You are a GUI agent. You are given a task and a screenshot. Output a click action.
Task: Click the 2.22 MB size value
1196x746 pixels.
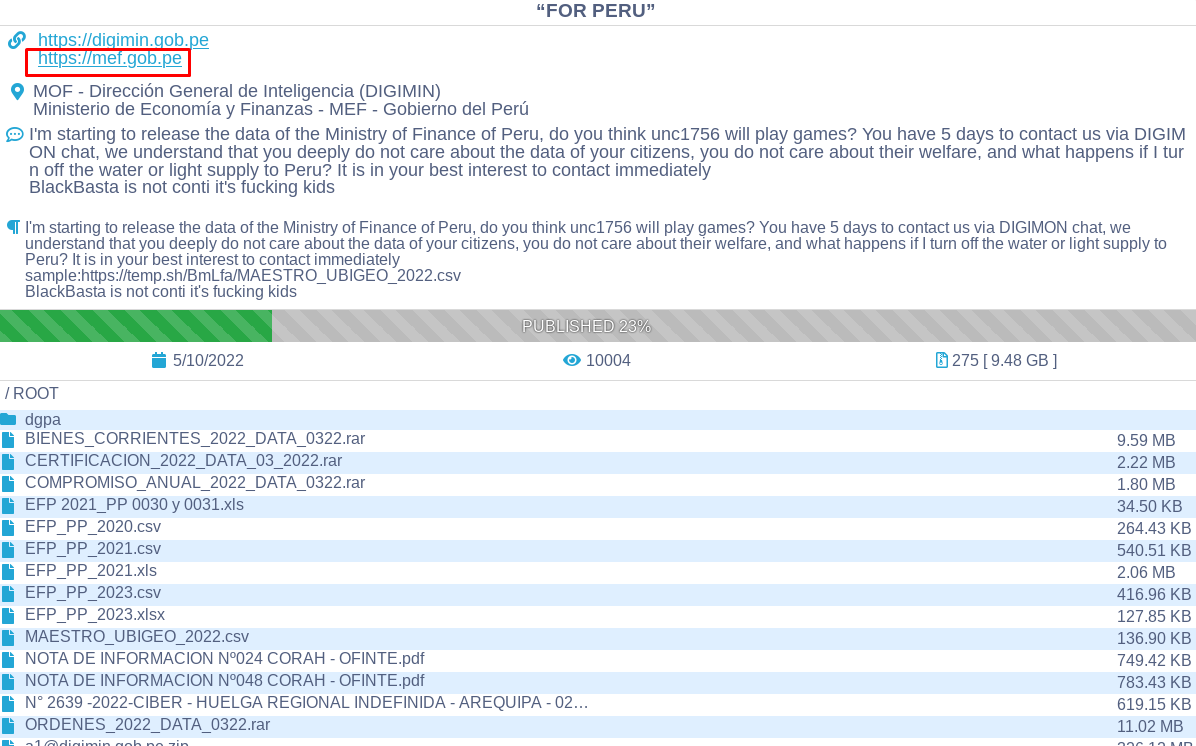pyautogui.click(x=1146, y=463)
